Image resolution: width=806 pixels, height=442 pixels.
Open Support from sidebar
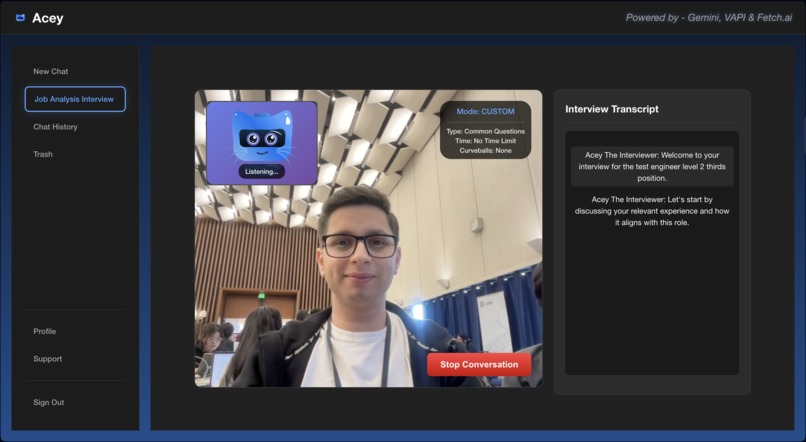[47, 359]
